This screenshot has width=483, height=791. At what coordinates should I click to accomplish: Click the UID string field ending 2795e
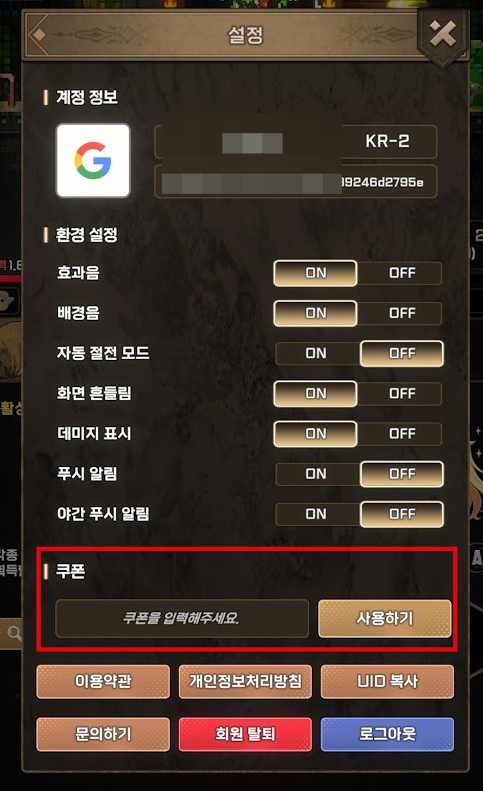(x=296, y=182)
